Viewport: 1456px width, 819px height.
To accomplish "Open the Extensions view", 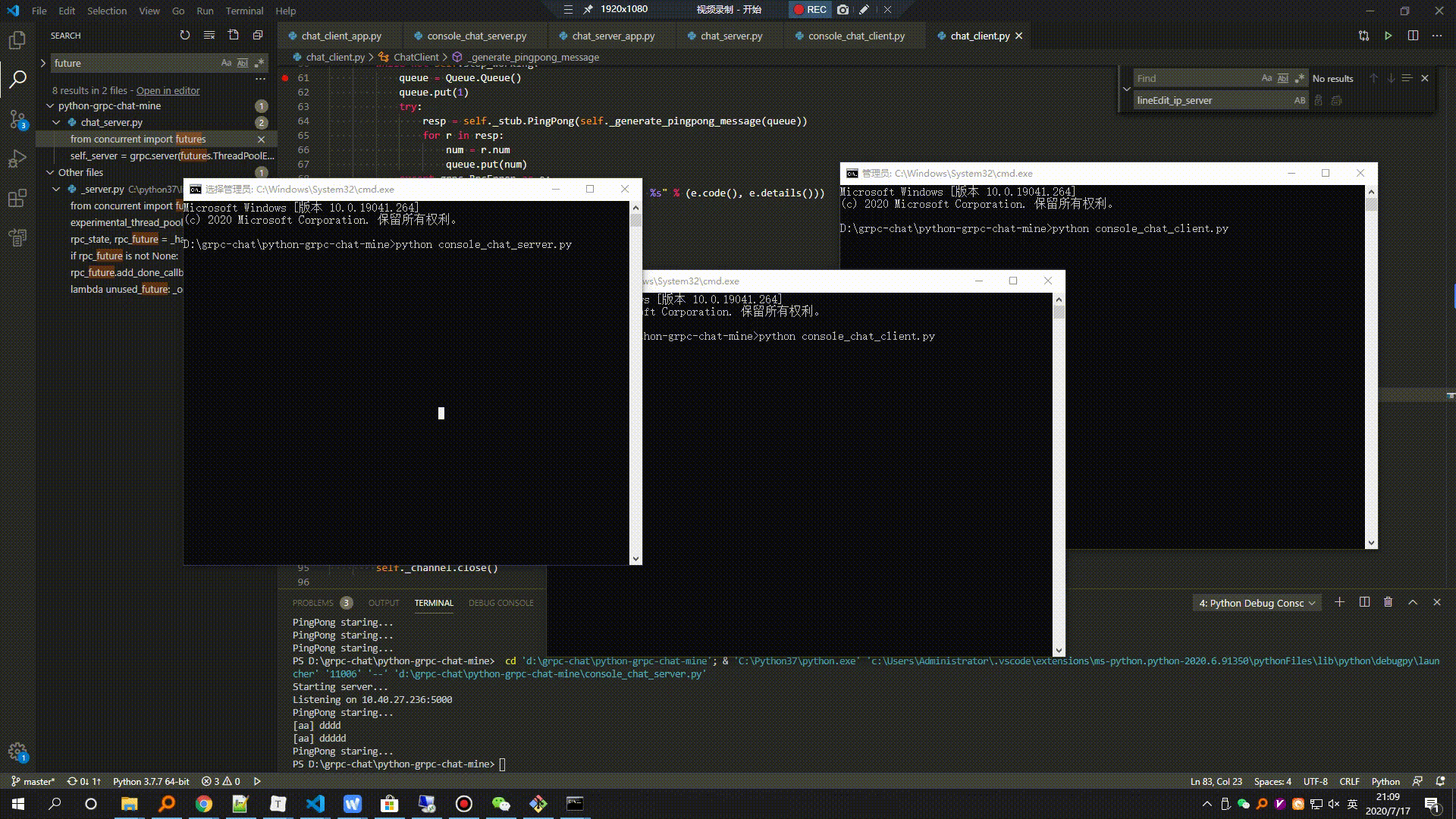I will click(x=17, y=198).
